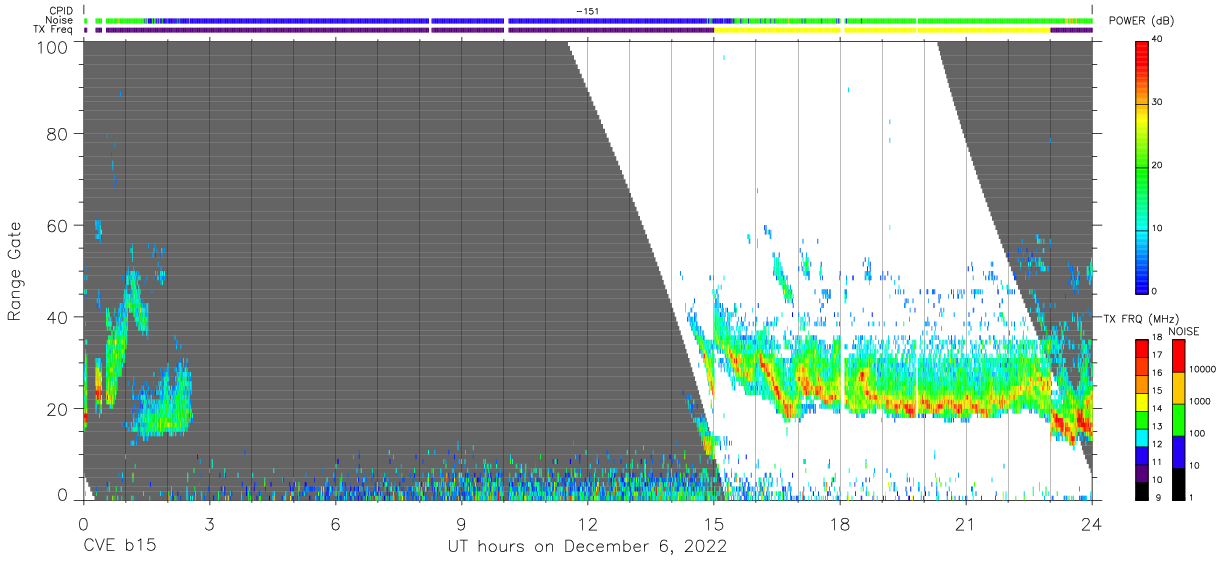
Task: Click the 80 tick on Range Gate axis
Action: (58, 134)
